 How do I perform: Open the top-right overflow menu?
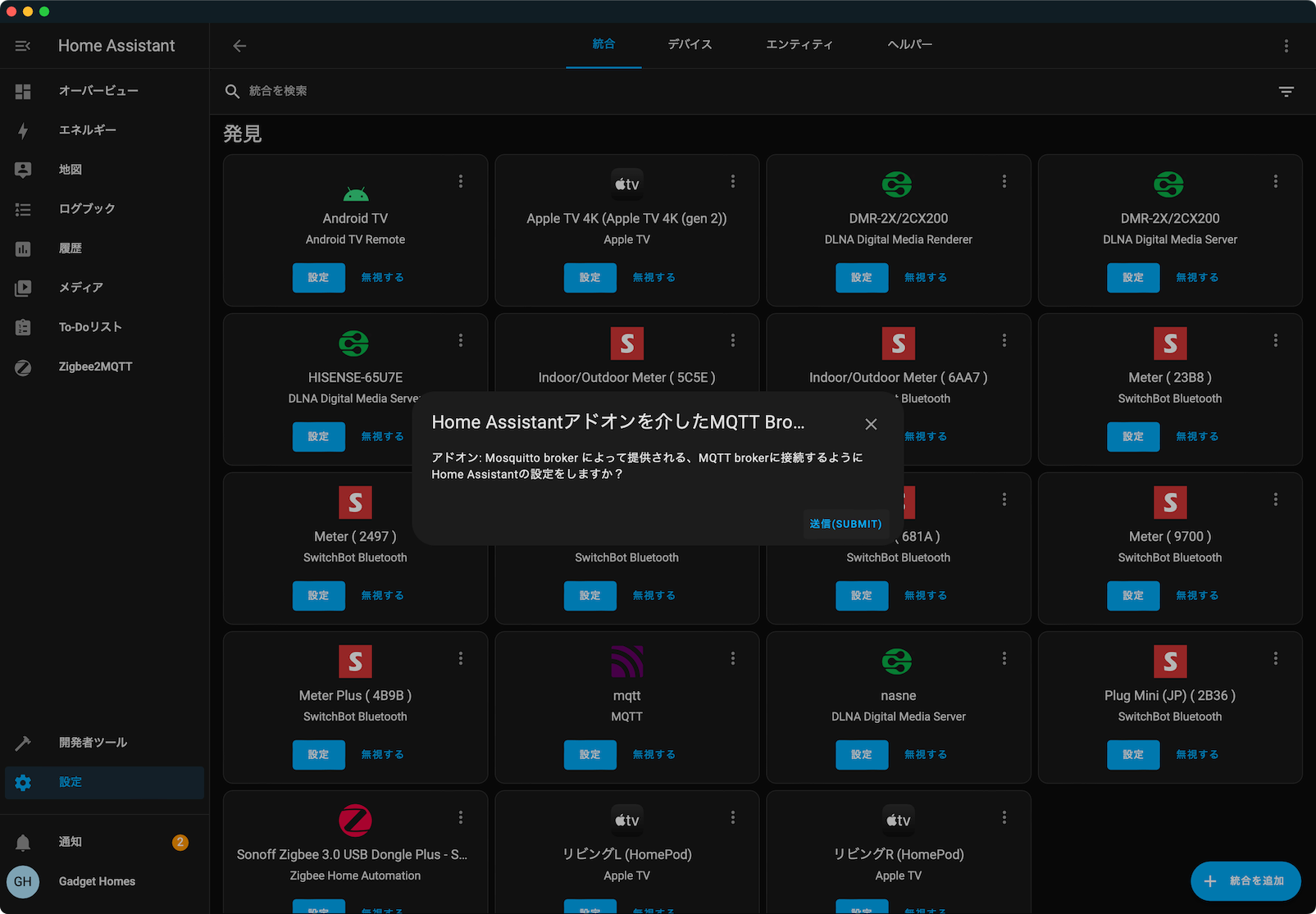click(1286, 46)
